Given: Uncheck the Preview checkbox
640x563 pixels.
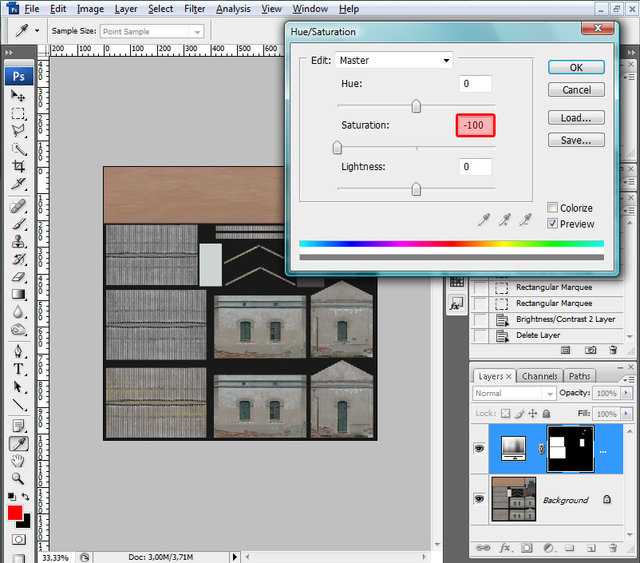Looking at the screenshot, I should [x=553, y=224].
